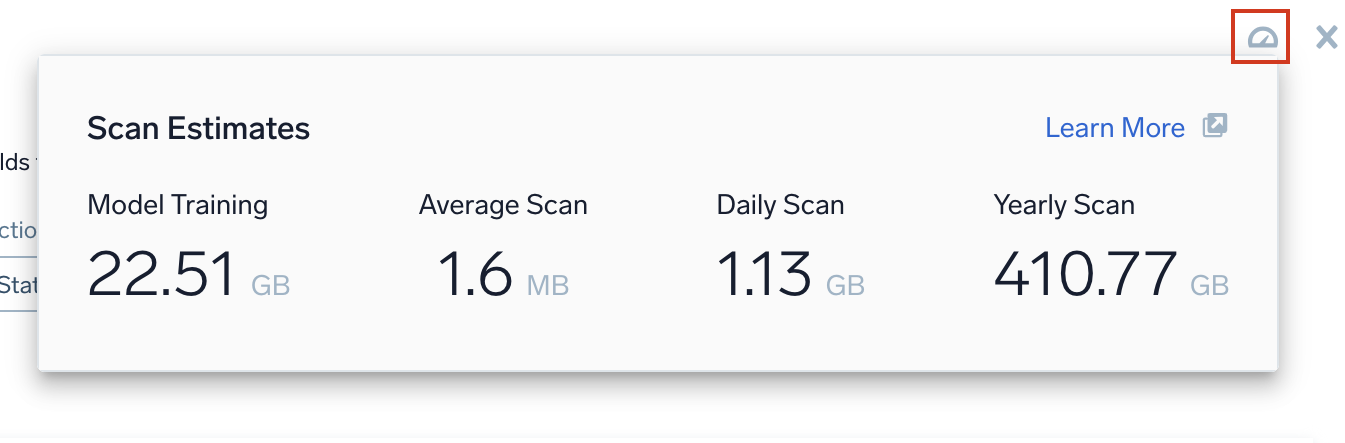Click the scan estimates gauge icon

pyautogui.click(x=1261, y=38)
